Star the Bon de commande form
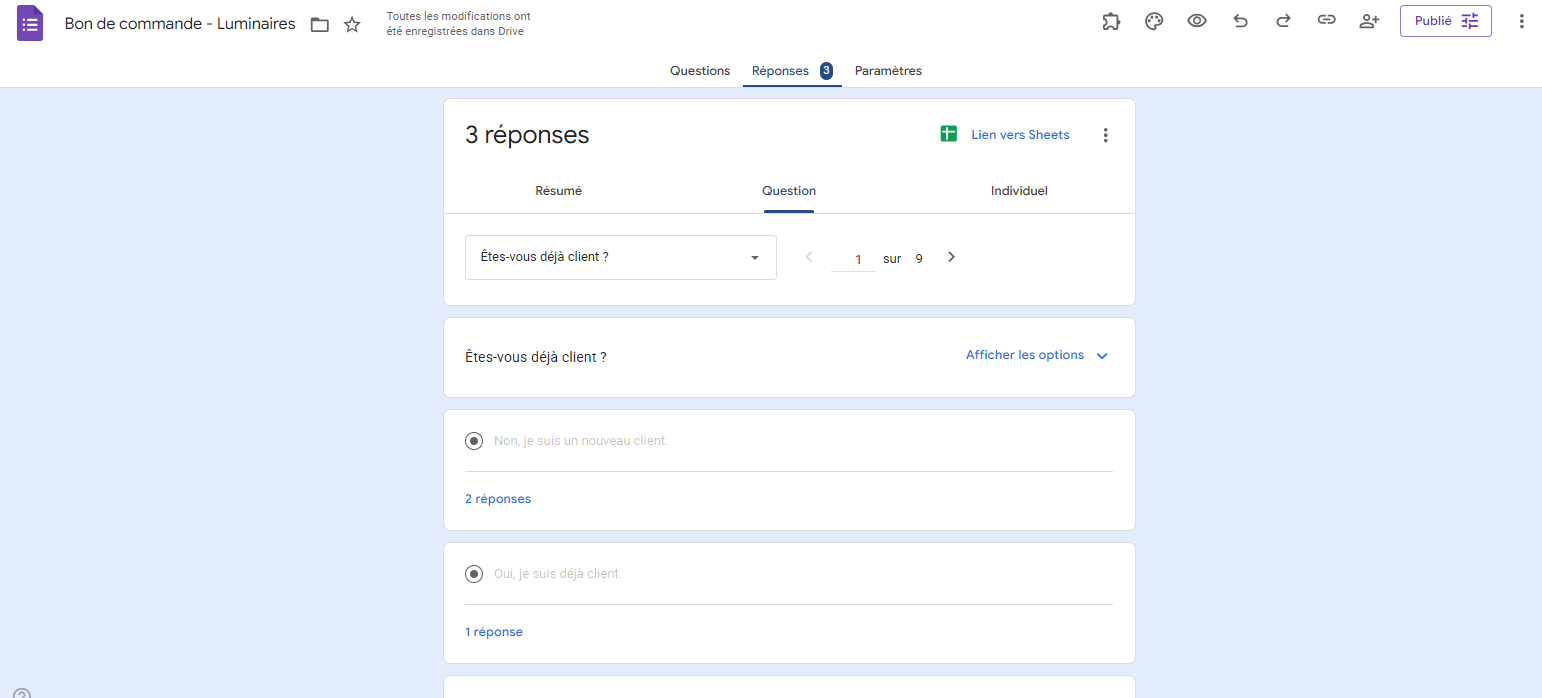 [x=352, y=23]
